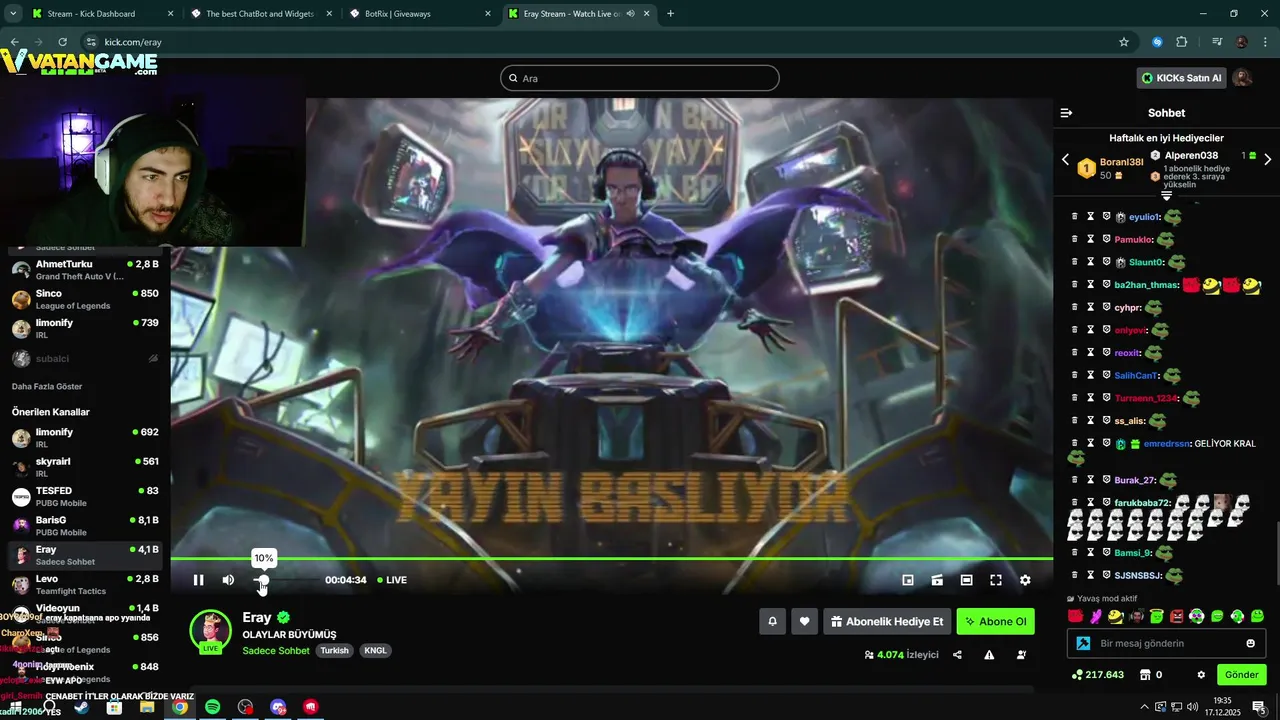Click Abonelik Hediye Et button

click(x=887, y=621)
